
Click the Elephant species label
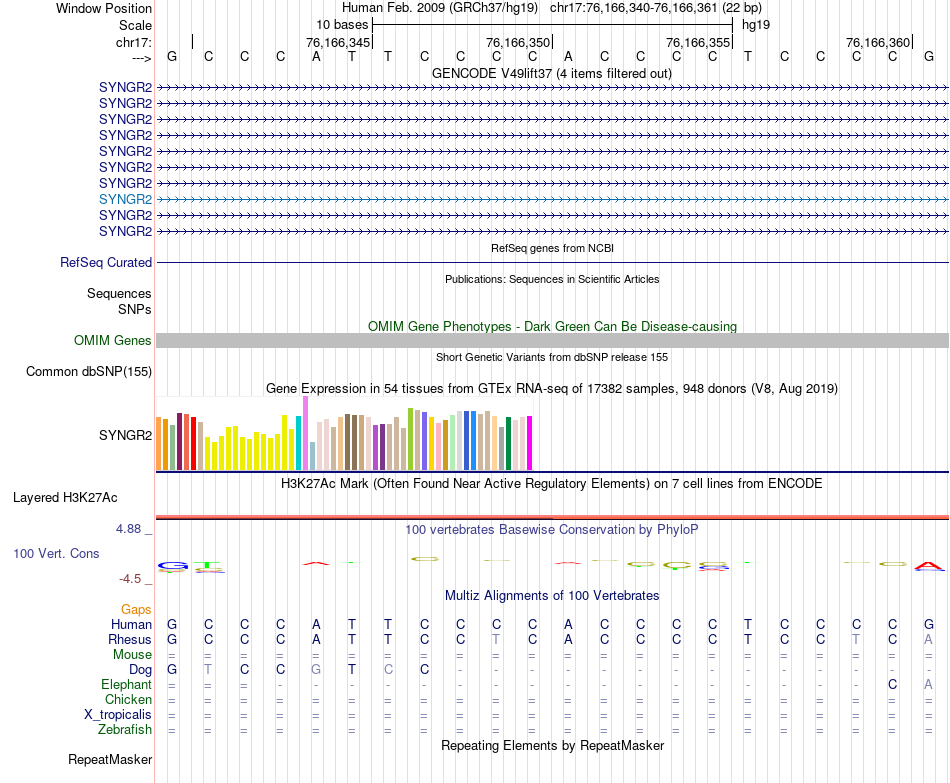[x=127, y=684]
